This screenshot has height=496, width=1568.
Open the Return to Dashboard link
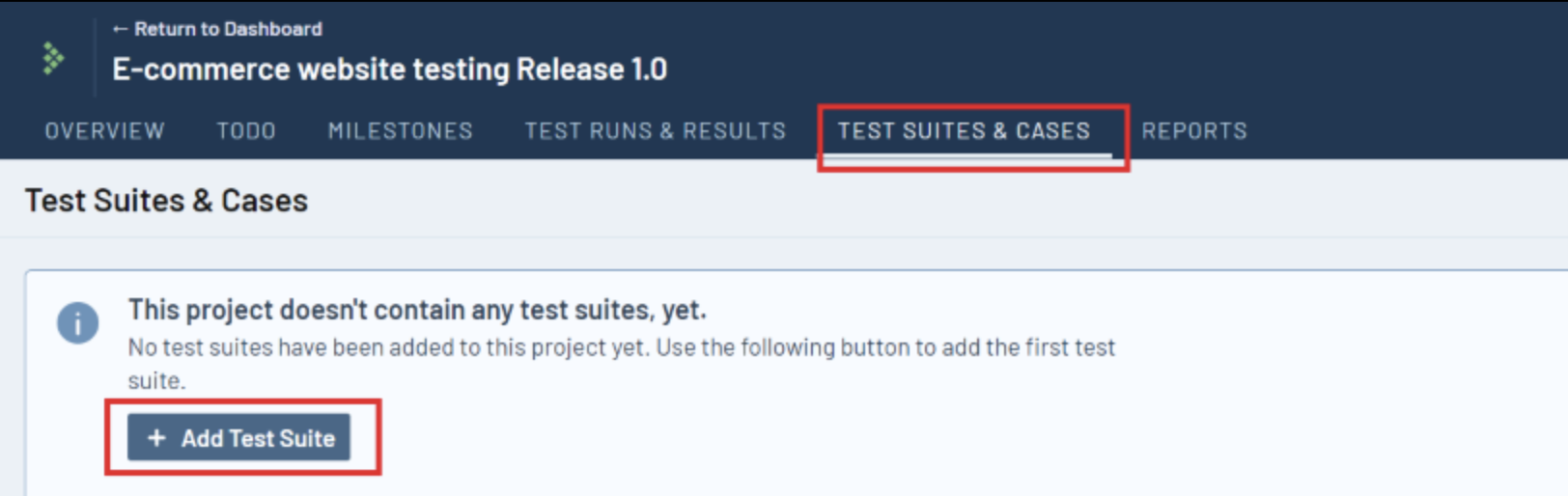pyautogui.click(x=217, y=30)
